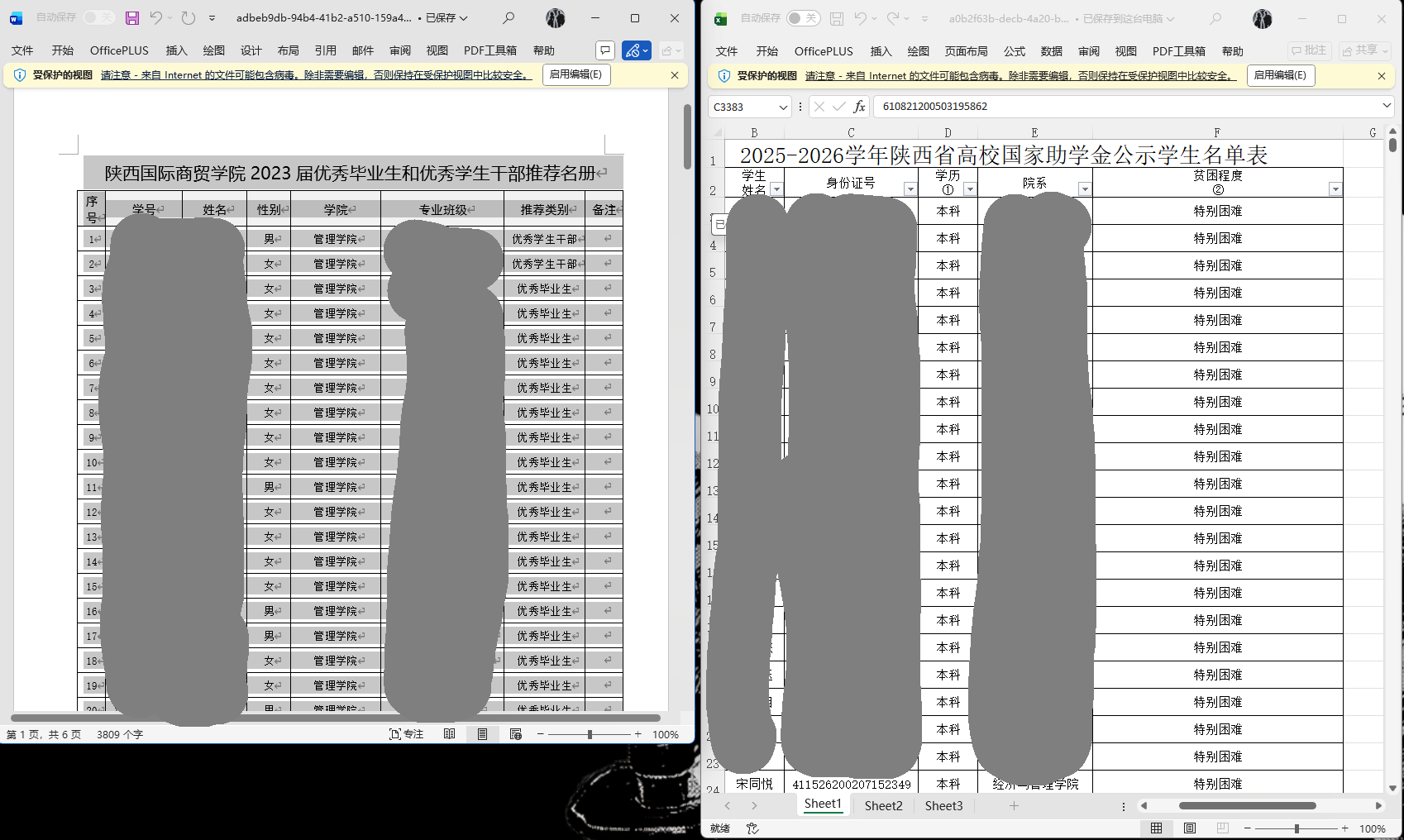1404x840 pixels.
Task: Open 身份证号 column filter dropdown
Action: click(x=910, y=189)
